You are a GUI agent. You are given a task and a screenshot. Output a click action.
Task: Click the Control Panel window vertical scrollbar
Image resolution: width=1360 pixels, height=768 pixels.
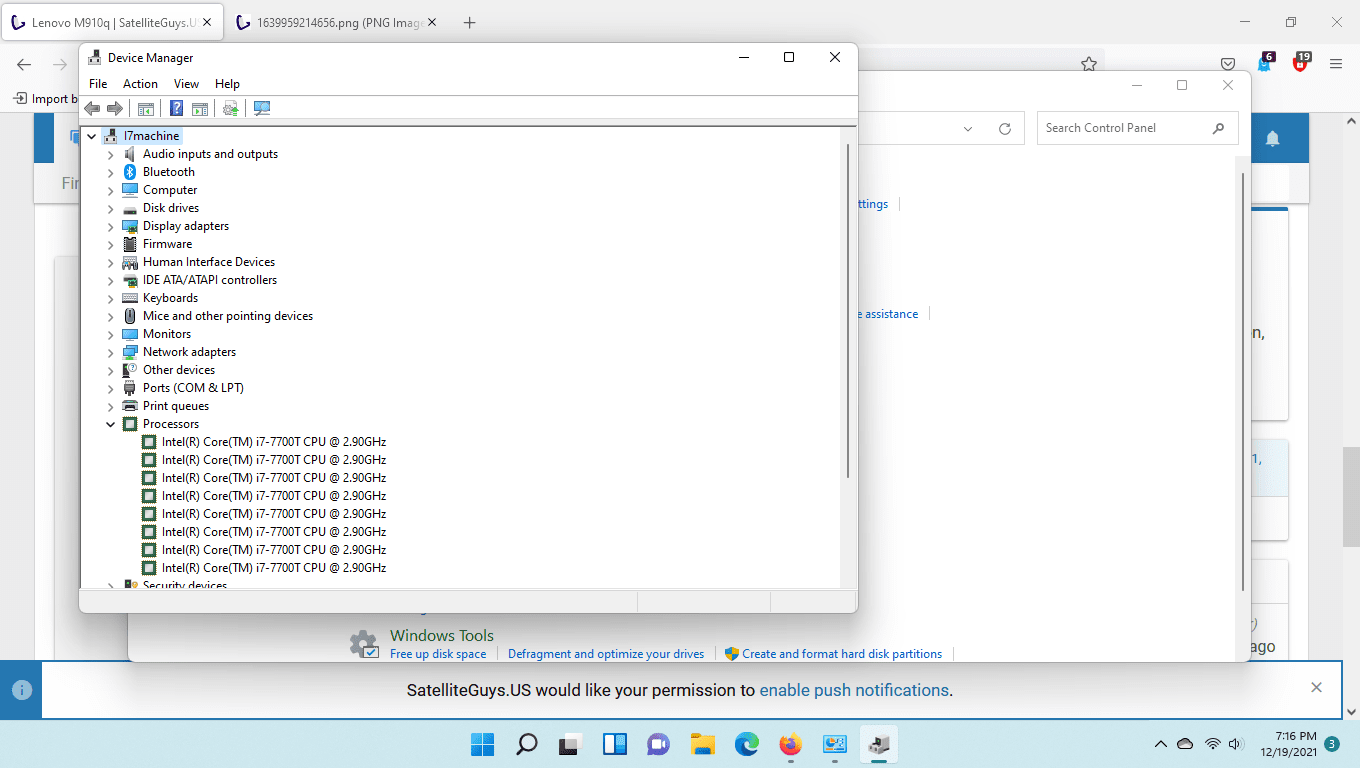point(1243,381)
